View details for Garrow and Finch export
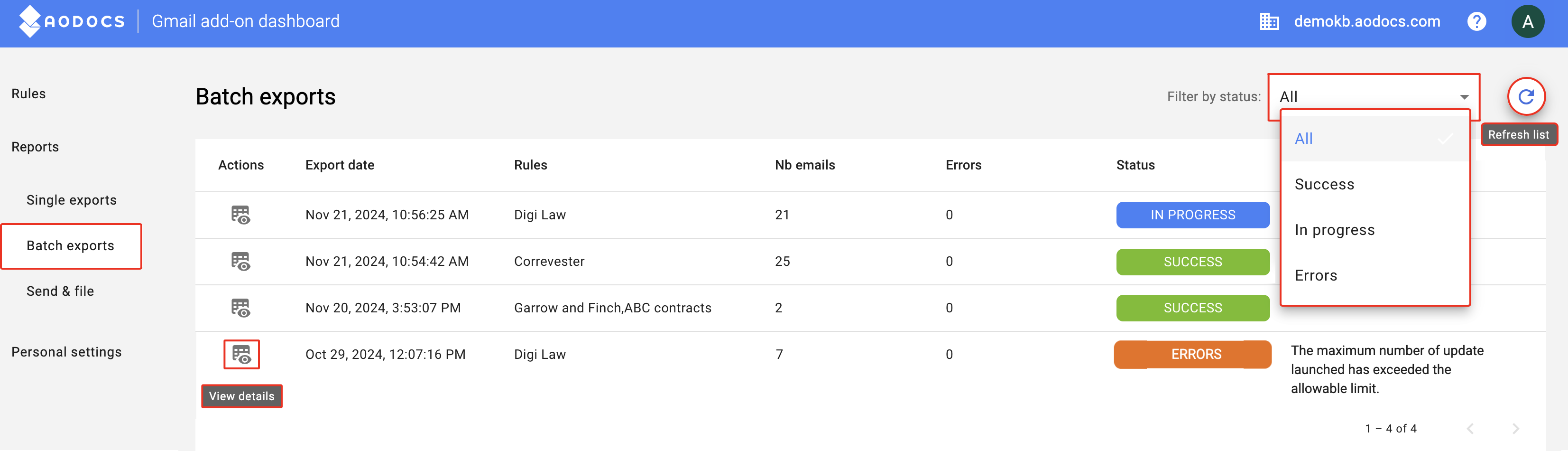Screen dimensions: 1568x451 click(x=240, y=308)
